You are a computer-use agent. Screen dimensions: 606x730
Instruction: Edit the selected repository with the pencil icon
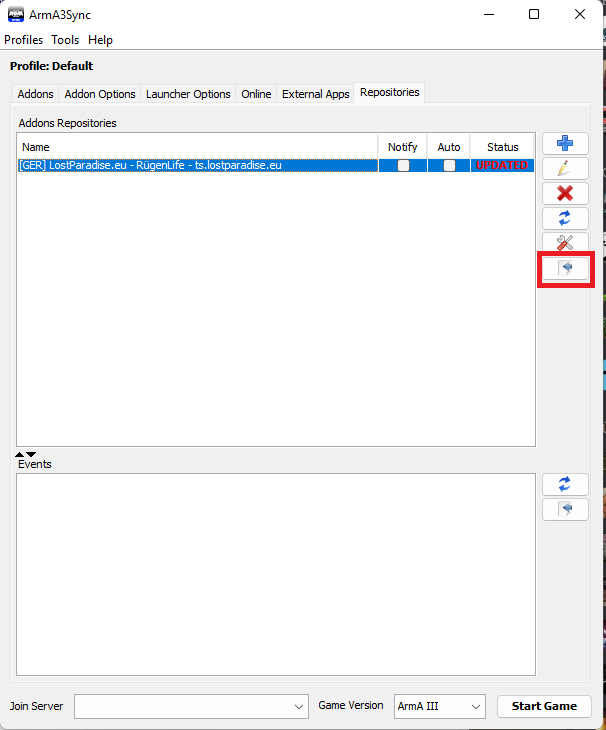tap(565, 168)
